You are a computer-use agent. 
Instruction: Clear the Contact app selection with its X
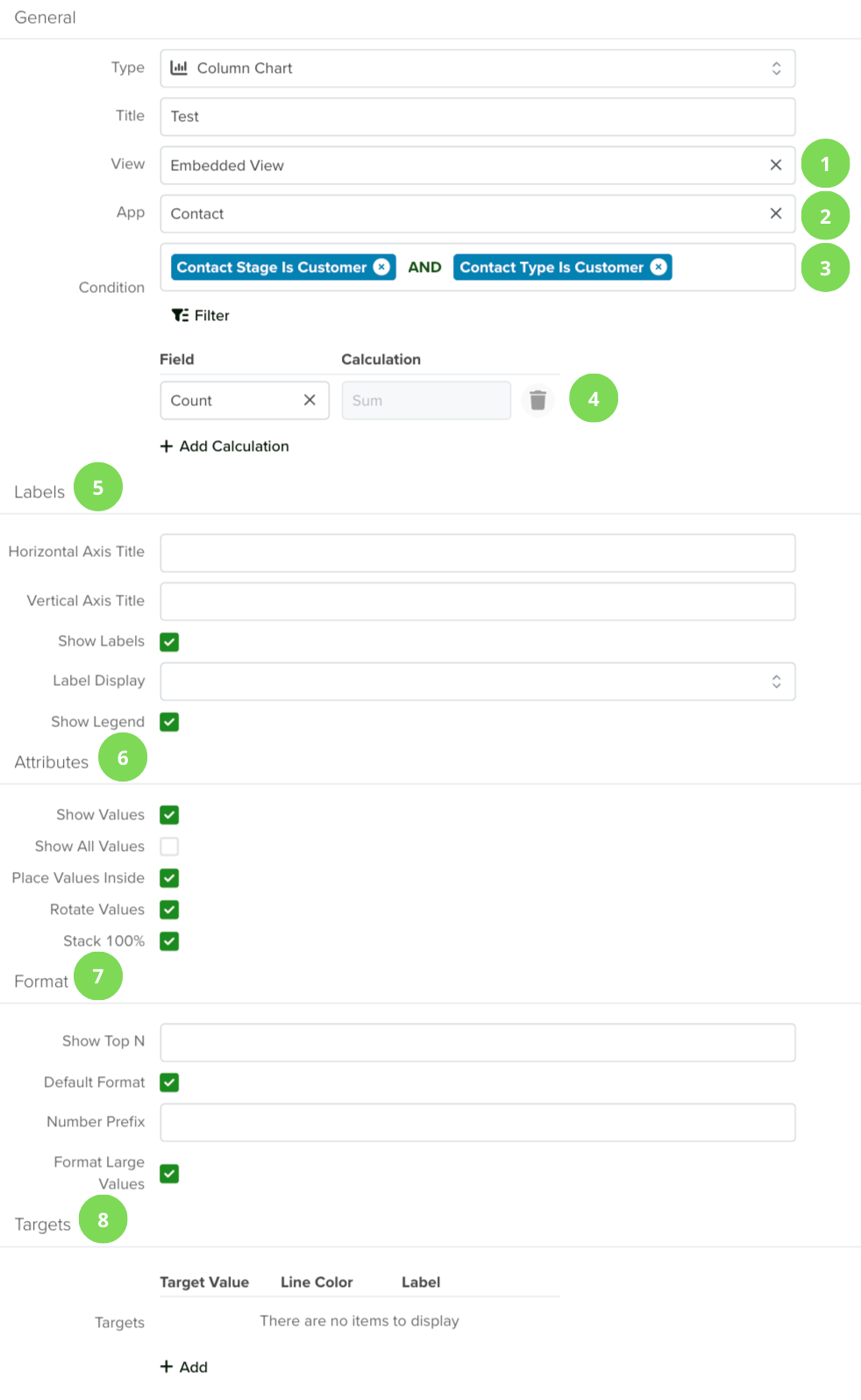point(775,213)
